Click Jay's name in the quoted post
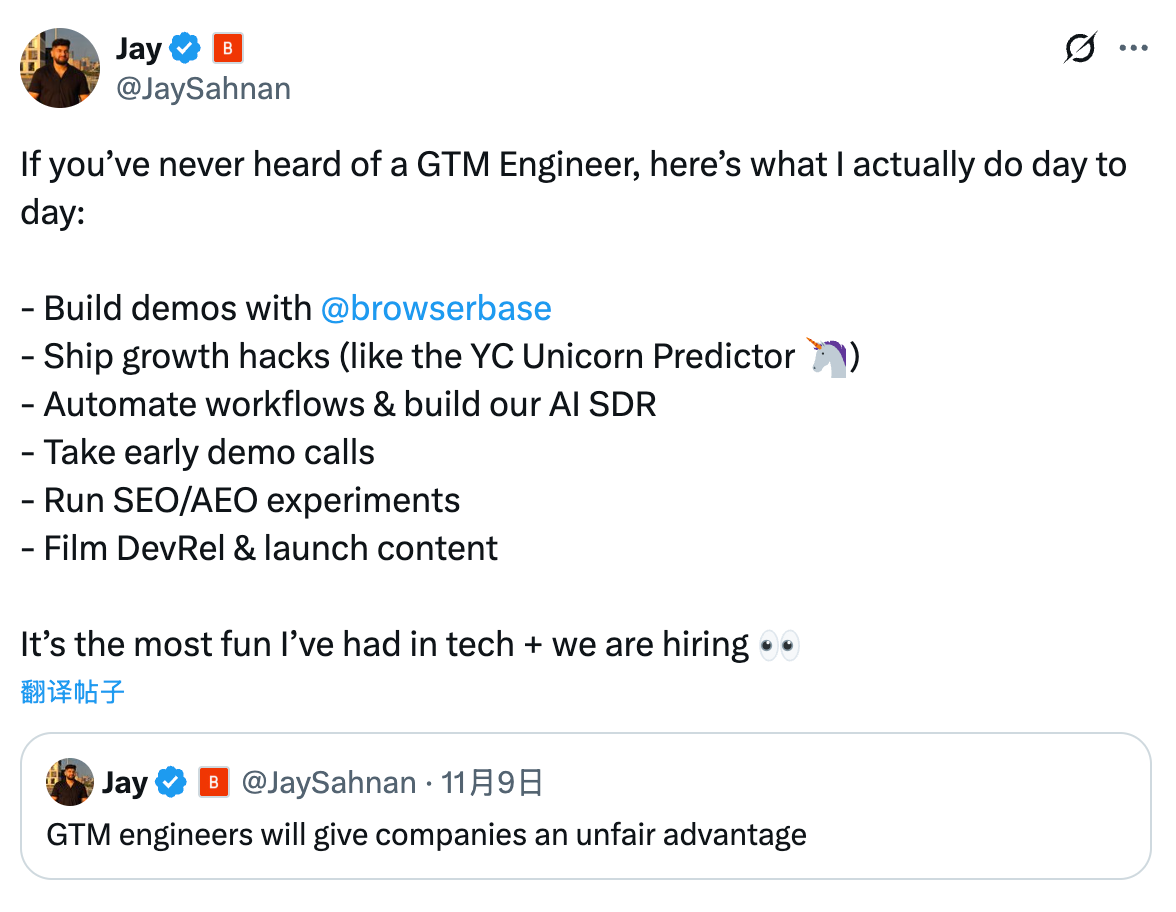This screenshot has height=912, width=1176. tap(125, 782)
